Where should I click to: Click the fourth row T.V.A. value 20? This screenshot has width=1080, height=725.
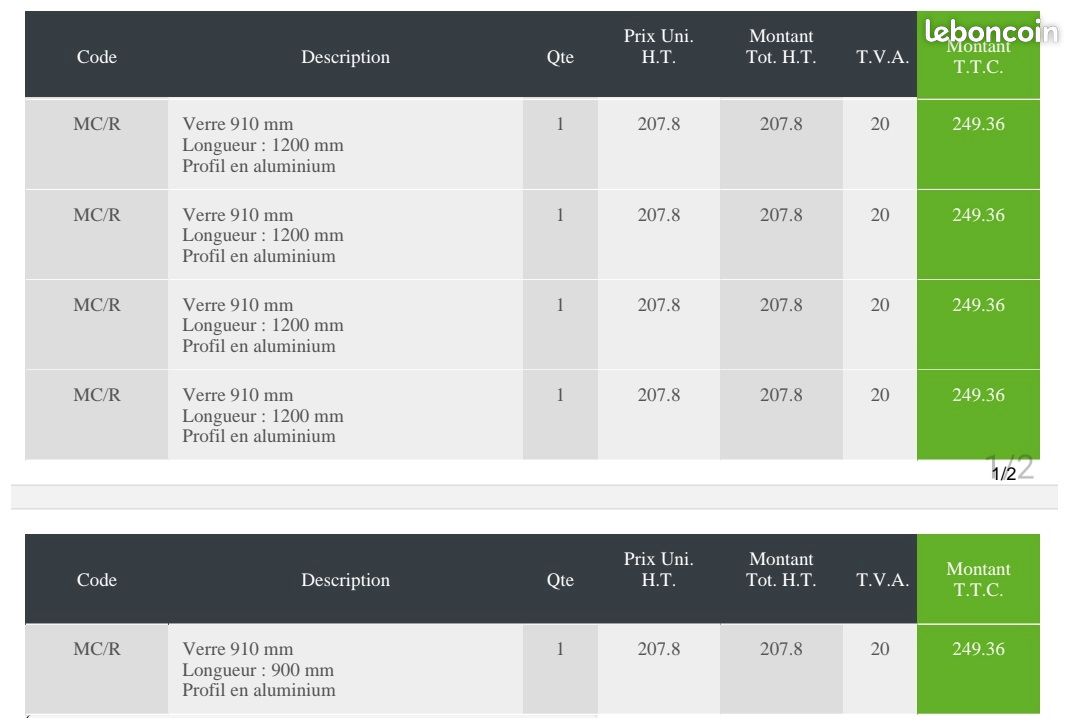click(880, 395)
